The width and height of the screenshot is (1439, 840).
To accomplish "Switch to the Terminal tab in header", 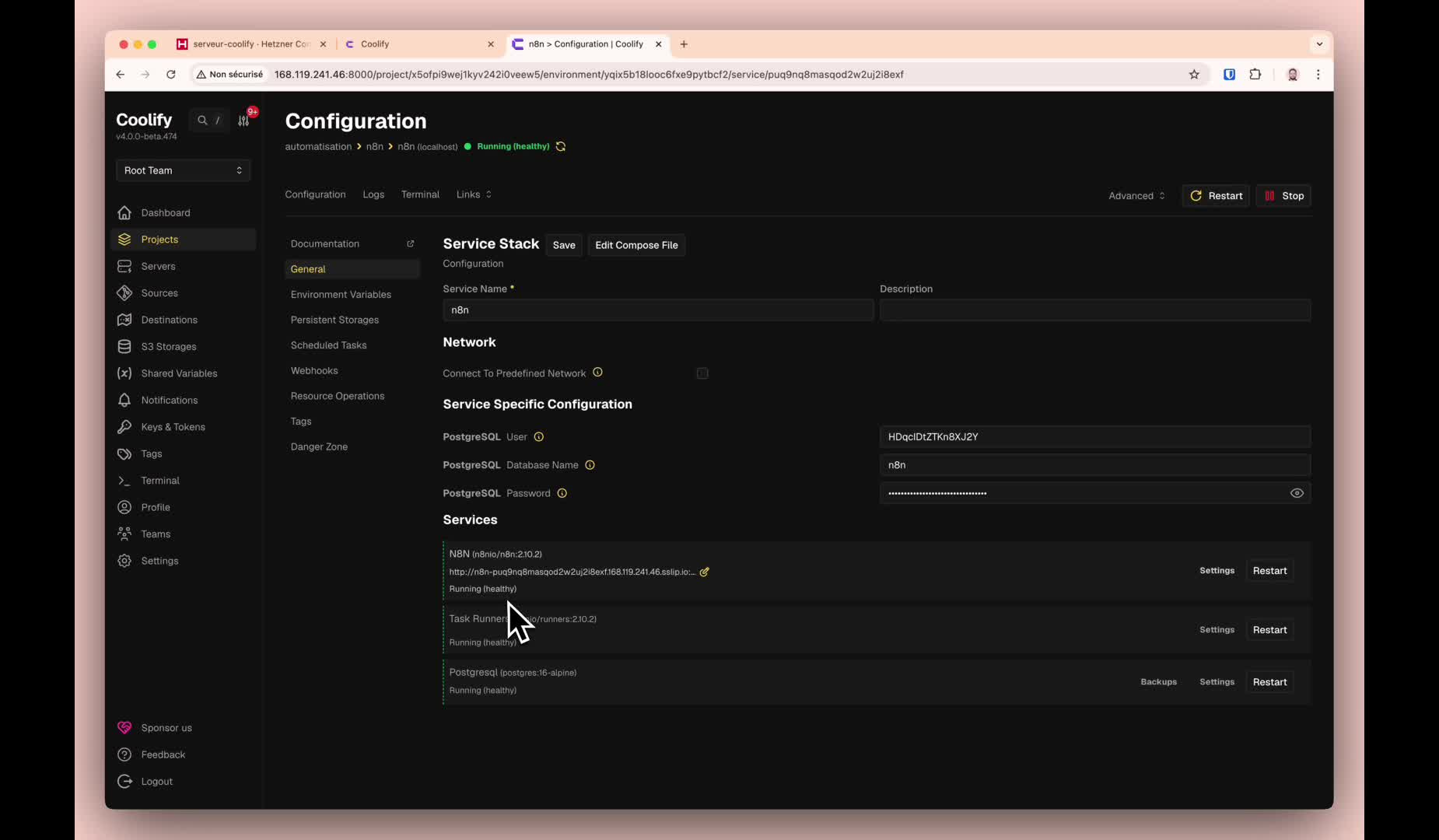I will pyautogui.click(x=420, y=194).
